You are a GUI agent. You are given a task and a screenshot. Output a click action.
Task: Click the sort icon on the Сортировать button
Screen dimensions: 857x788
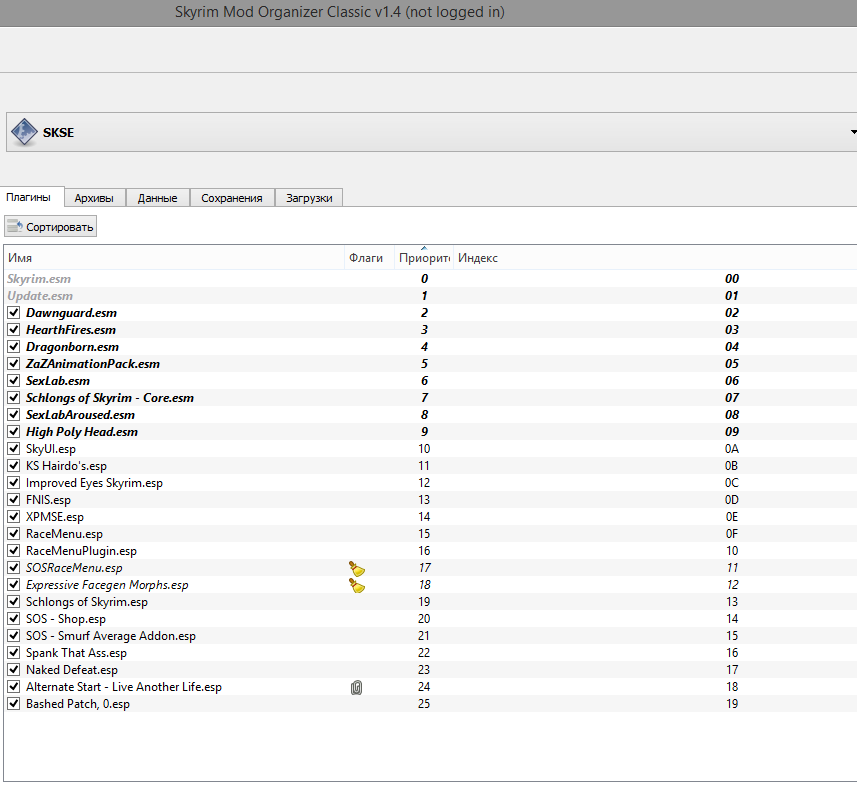click(x=15, y=226)
